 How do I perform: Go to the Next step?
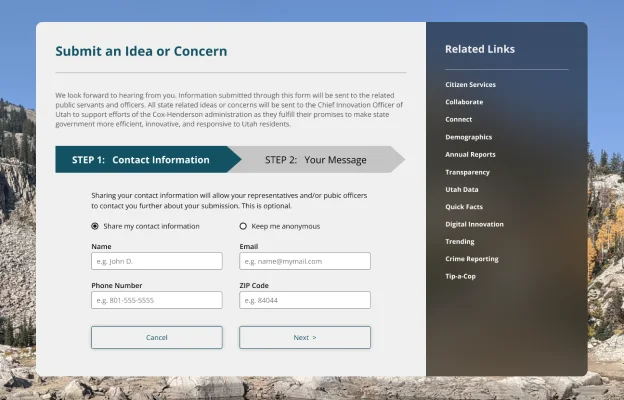(305, 338)
